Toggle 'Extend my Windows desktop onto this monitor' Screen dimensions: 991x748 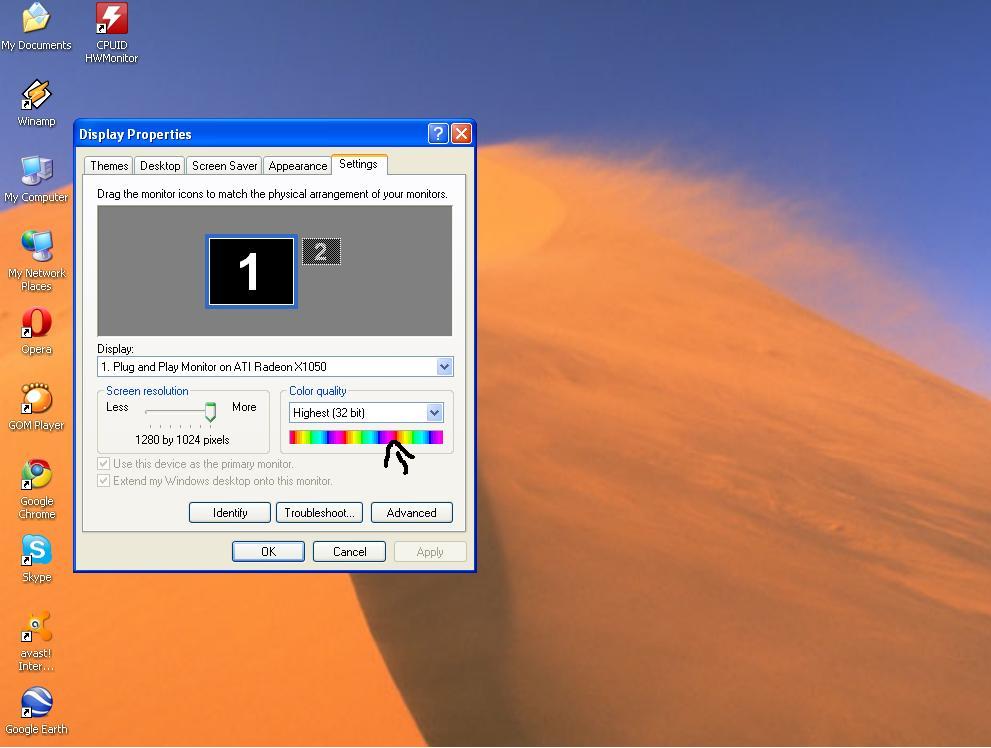coord(104,481)
